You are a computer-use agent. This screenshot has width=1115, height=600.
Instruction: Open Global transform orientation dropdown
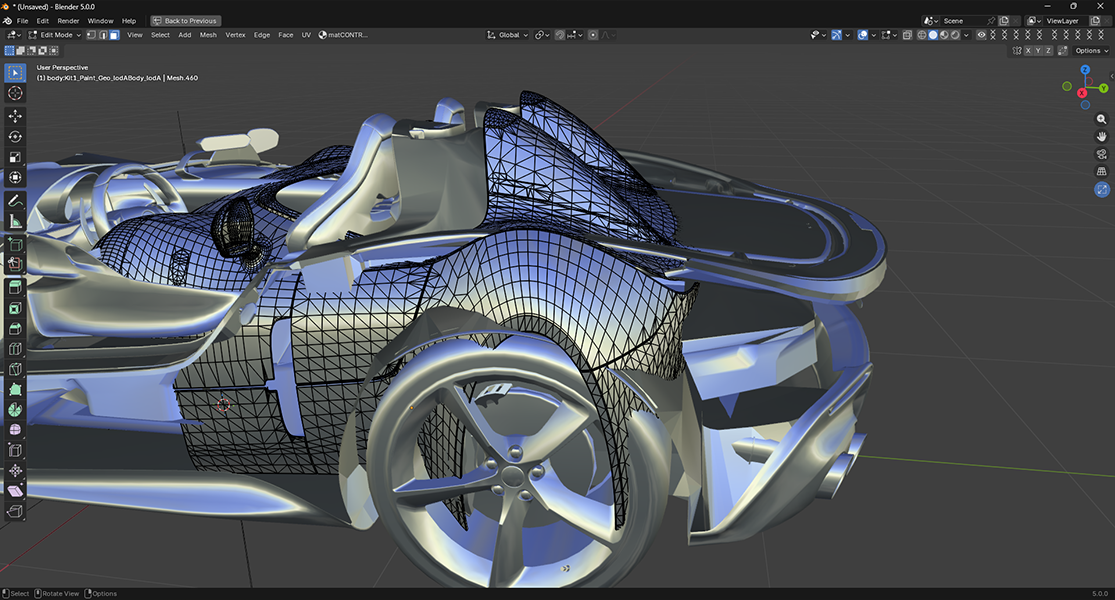[508, 35]
